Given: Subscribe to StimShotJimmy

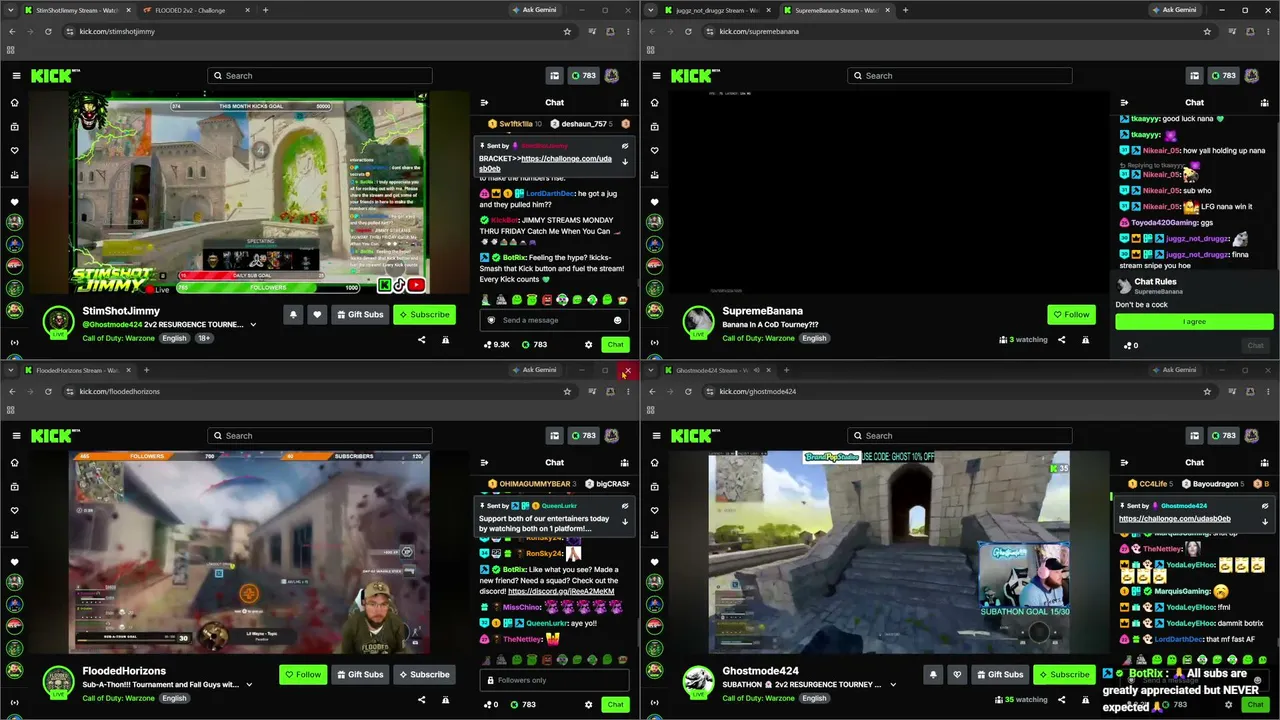Looking at the screenshot, I should tap(424, 314).
